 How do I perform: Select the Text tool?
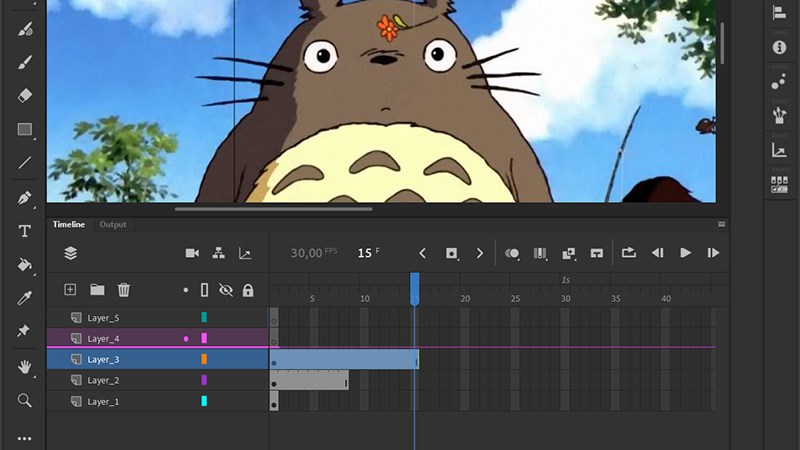(x=24, y=231)
